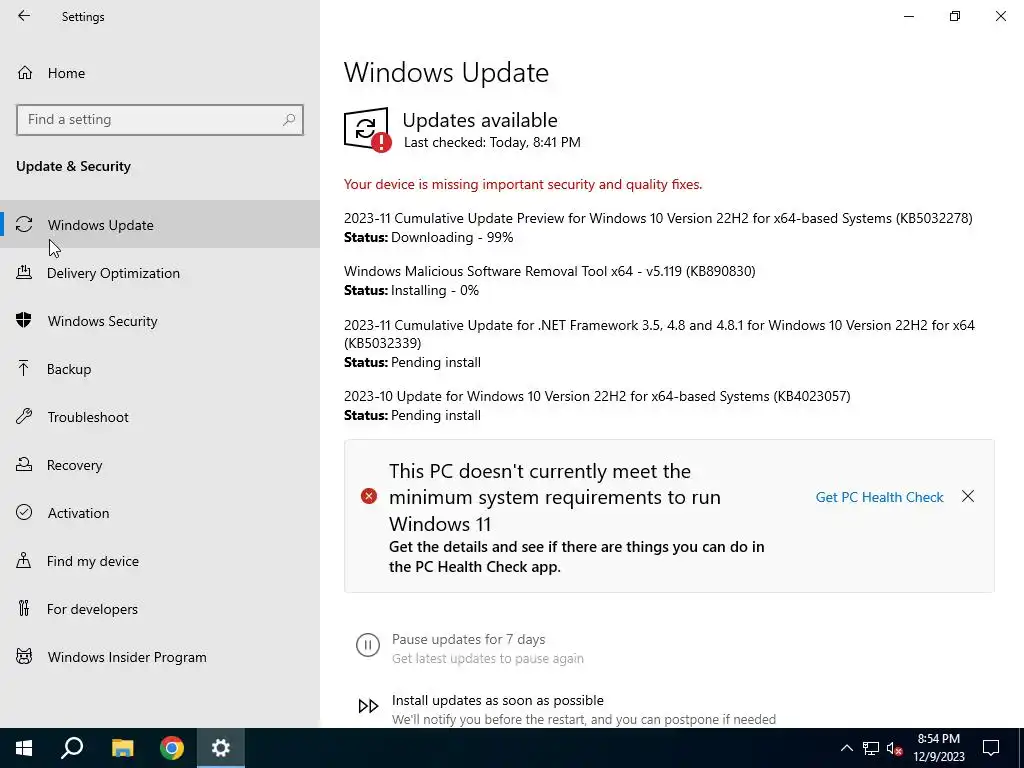Click the Updates available status icon
The width and height of the screenshot is (1024, 768).
click(x=367, y=129)
